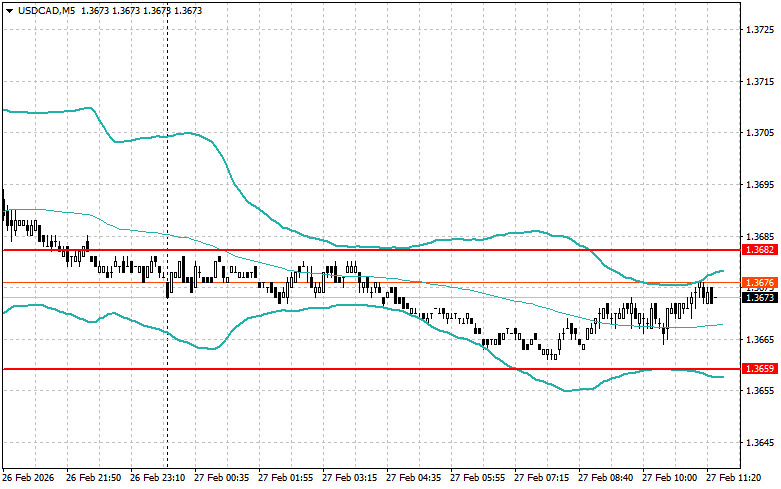The height and width of the screenshot is (489, 781).
Task: Click the current price 1.3673 label
Action: [x=760, y=297]
